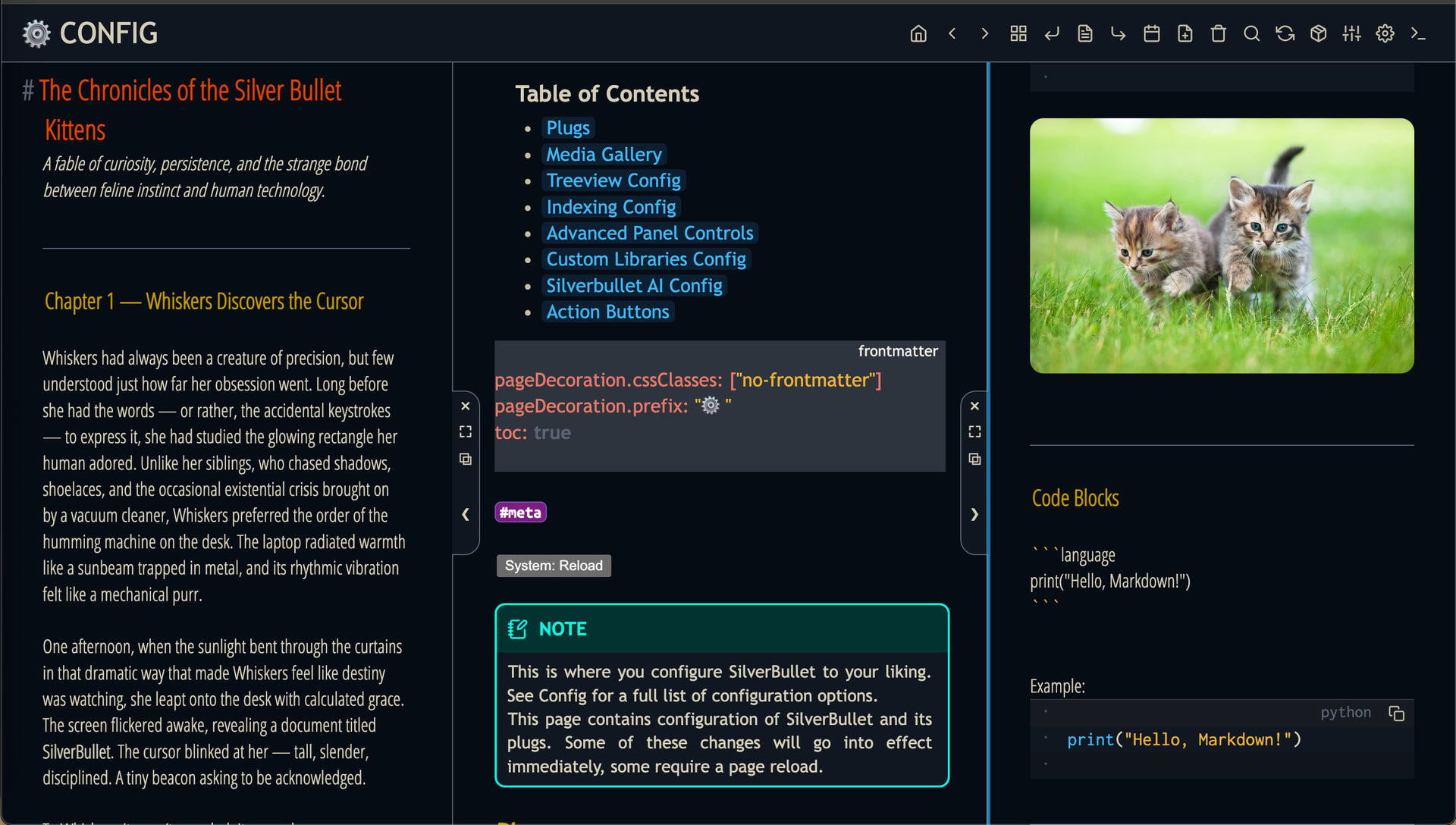Click the grid layout icon

pos(1018,33)
